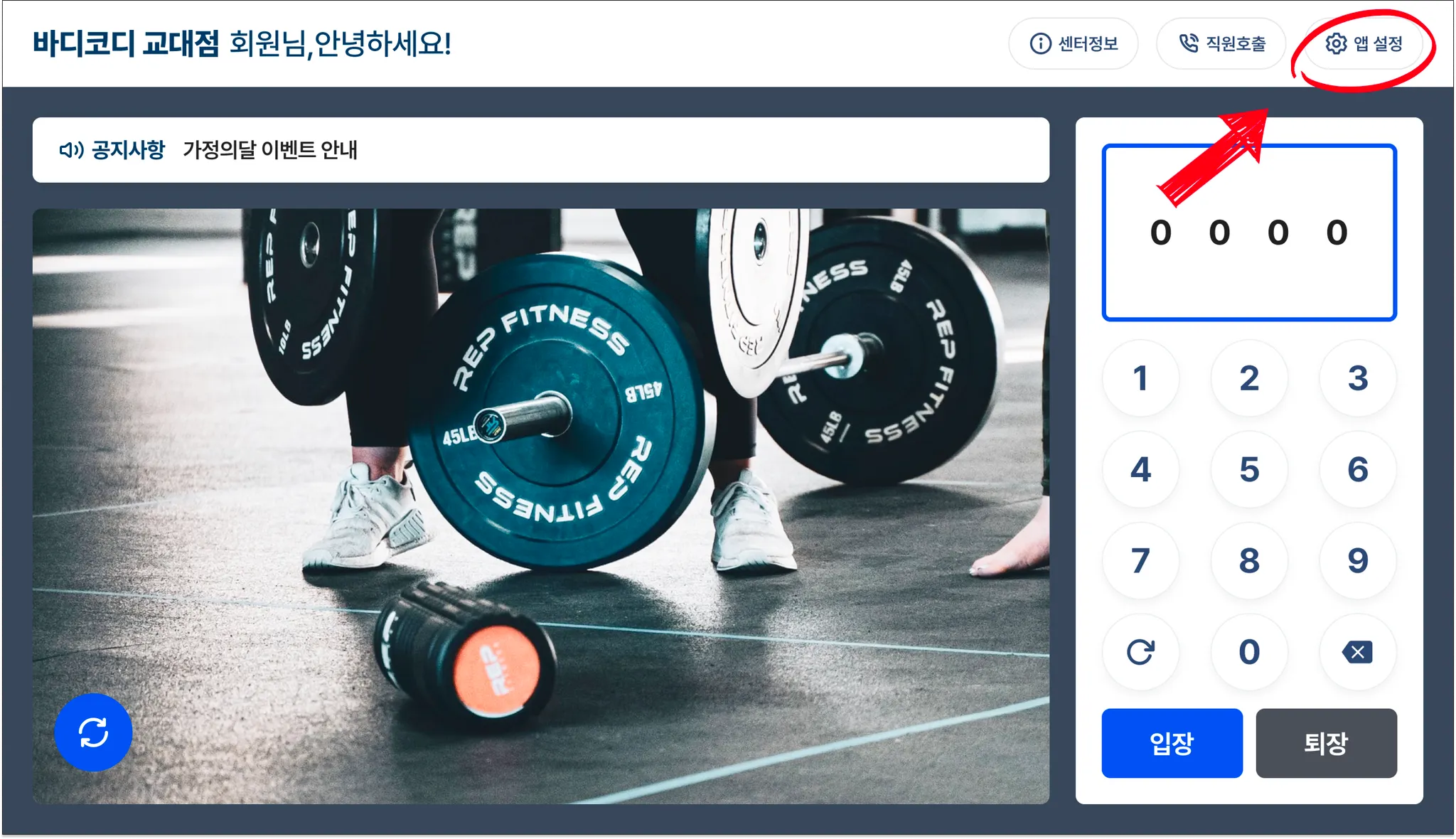1456x839 pixels.
Task: Tap number 1 on the keypad
Action: [x=1140, y=378]
